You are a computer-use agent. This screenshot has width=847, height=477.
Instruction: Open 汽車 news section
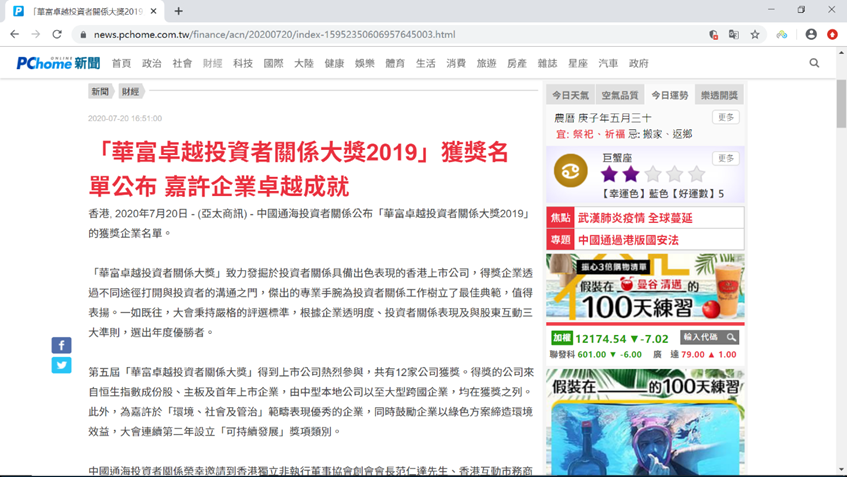[x=608, y=63]
